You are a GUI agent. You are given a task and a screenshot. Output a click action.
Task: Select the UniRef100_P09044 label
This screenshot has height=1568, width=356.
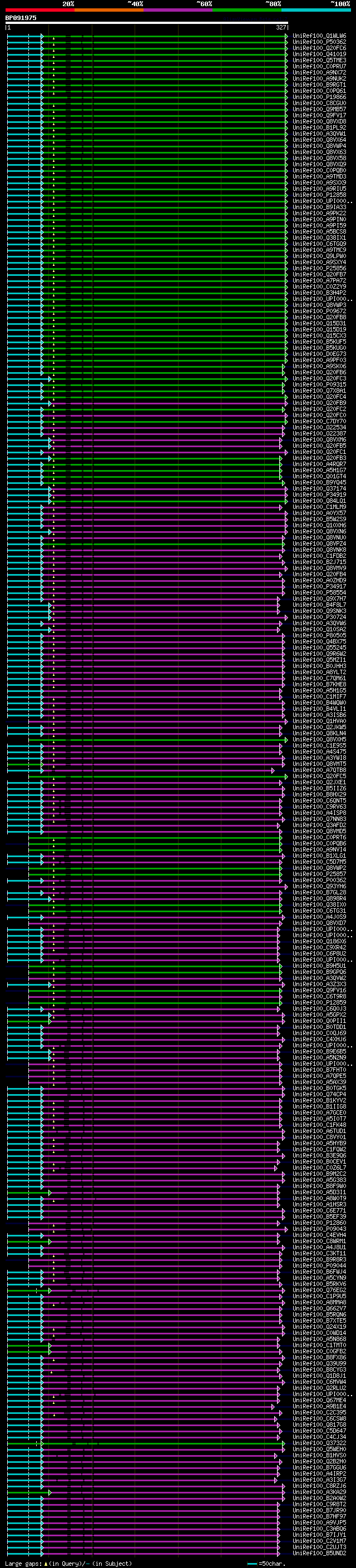click(319, 1266)
